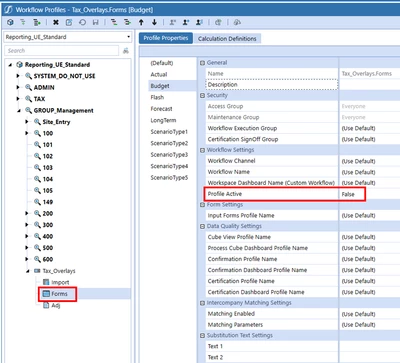Expand the TAX tree node
The width and height of the screenshot is (400, 363).
(x=18, y=99)
